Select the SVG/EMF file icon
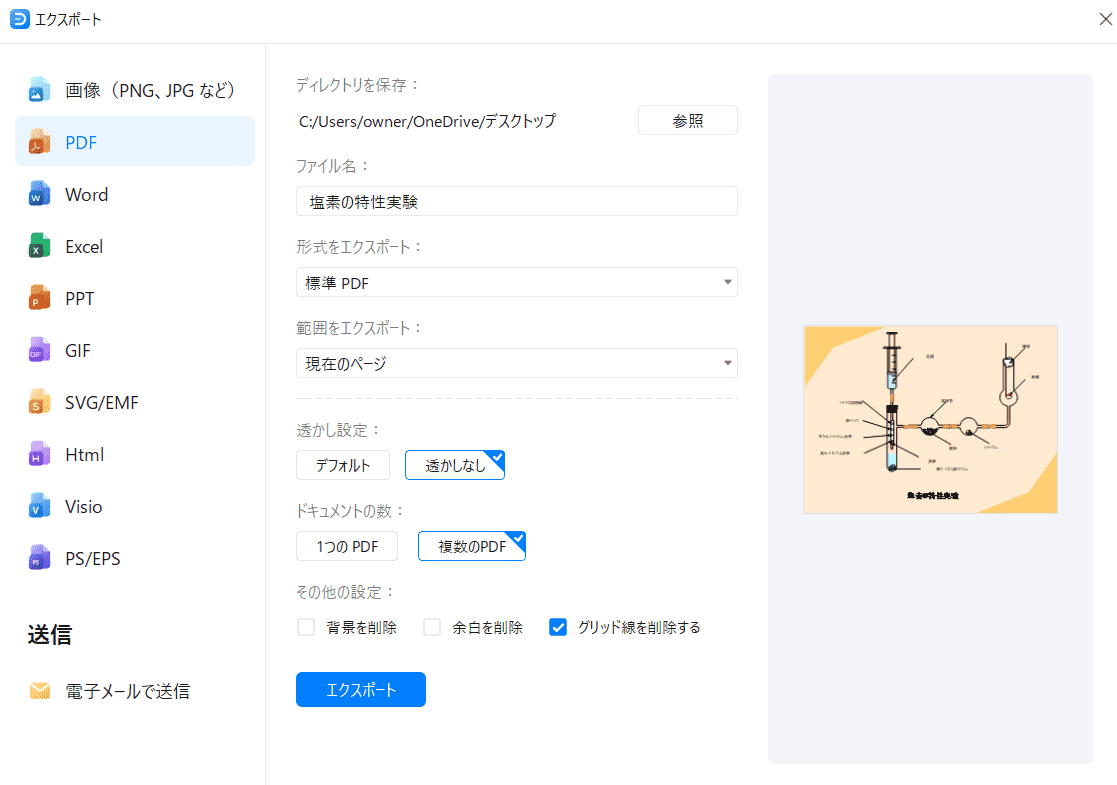 click(x=40, y=403)
